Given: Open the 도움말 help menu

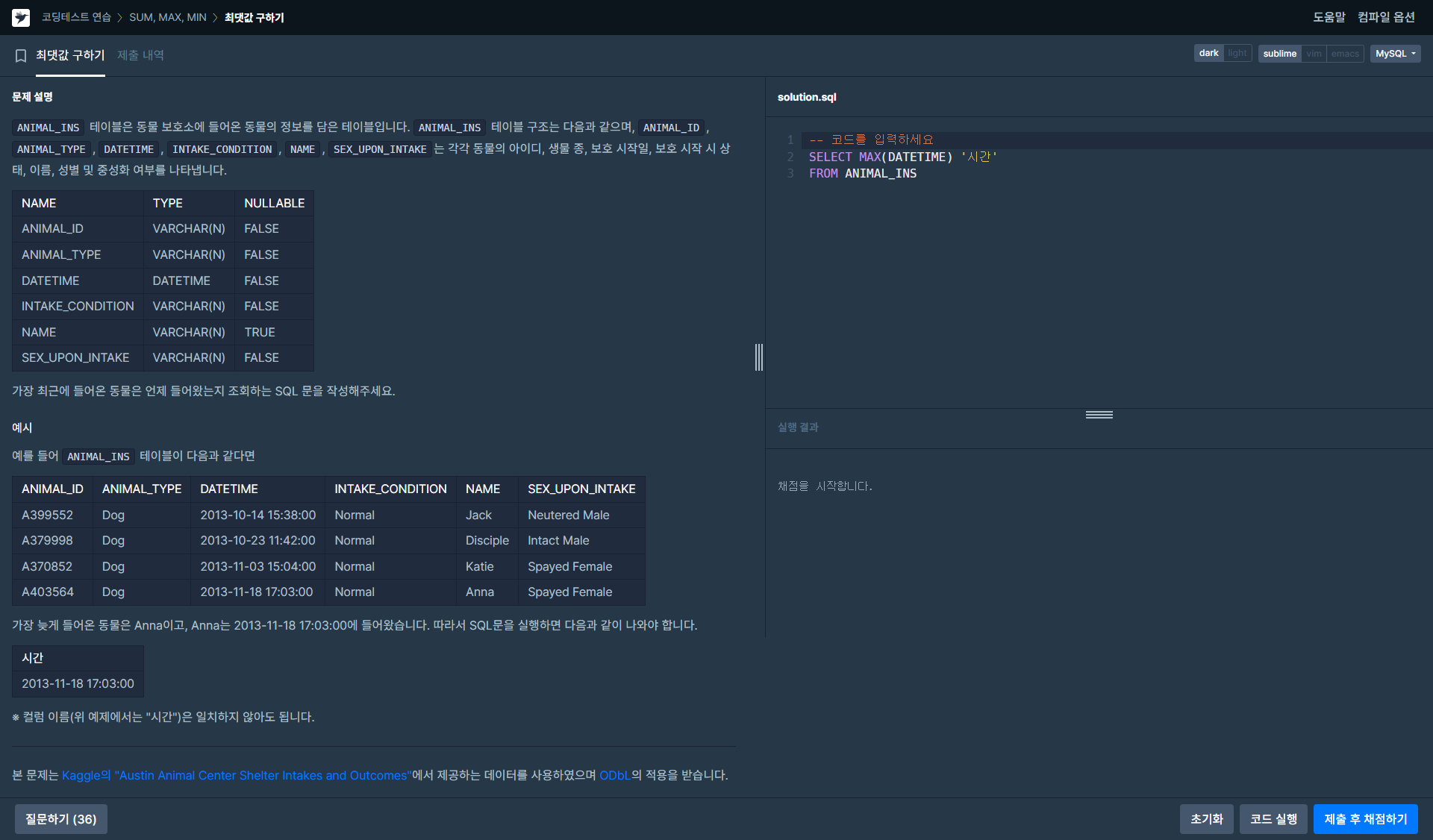Looking at the screenshot, I should [x=1329, y=17].
